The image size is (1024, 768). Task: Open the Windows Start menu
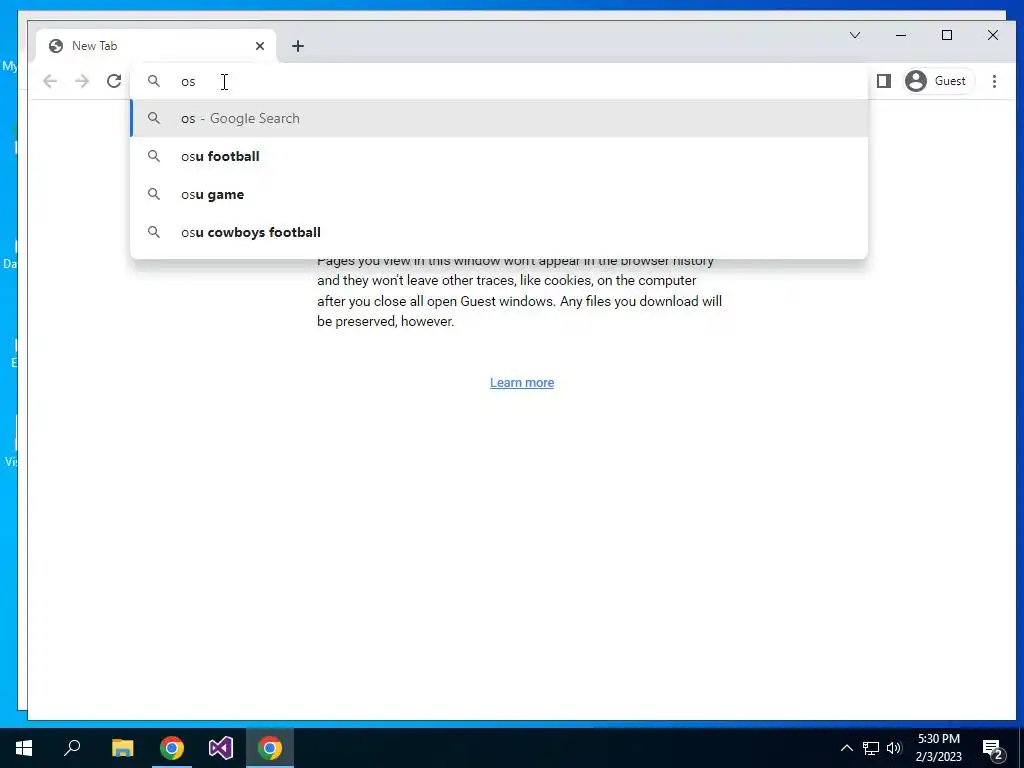click(24, 748)
